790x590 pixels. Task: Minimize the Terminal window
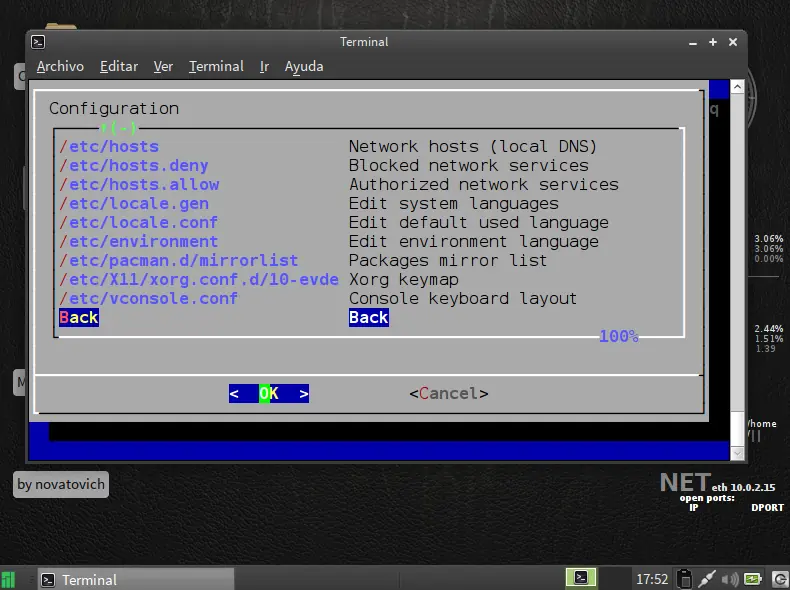click(x=693, y=43)
